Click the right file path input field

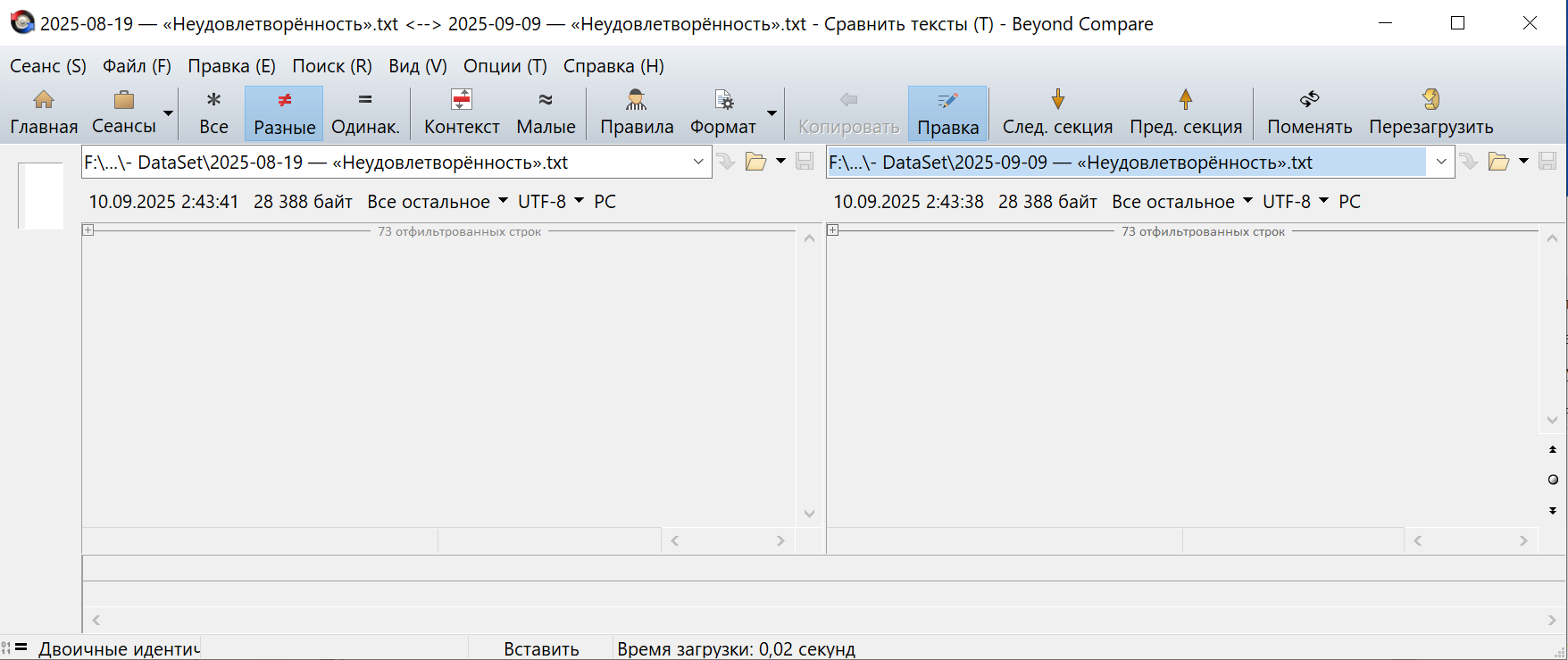coord(1125,162)
